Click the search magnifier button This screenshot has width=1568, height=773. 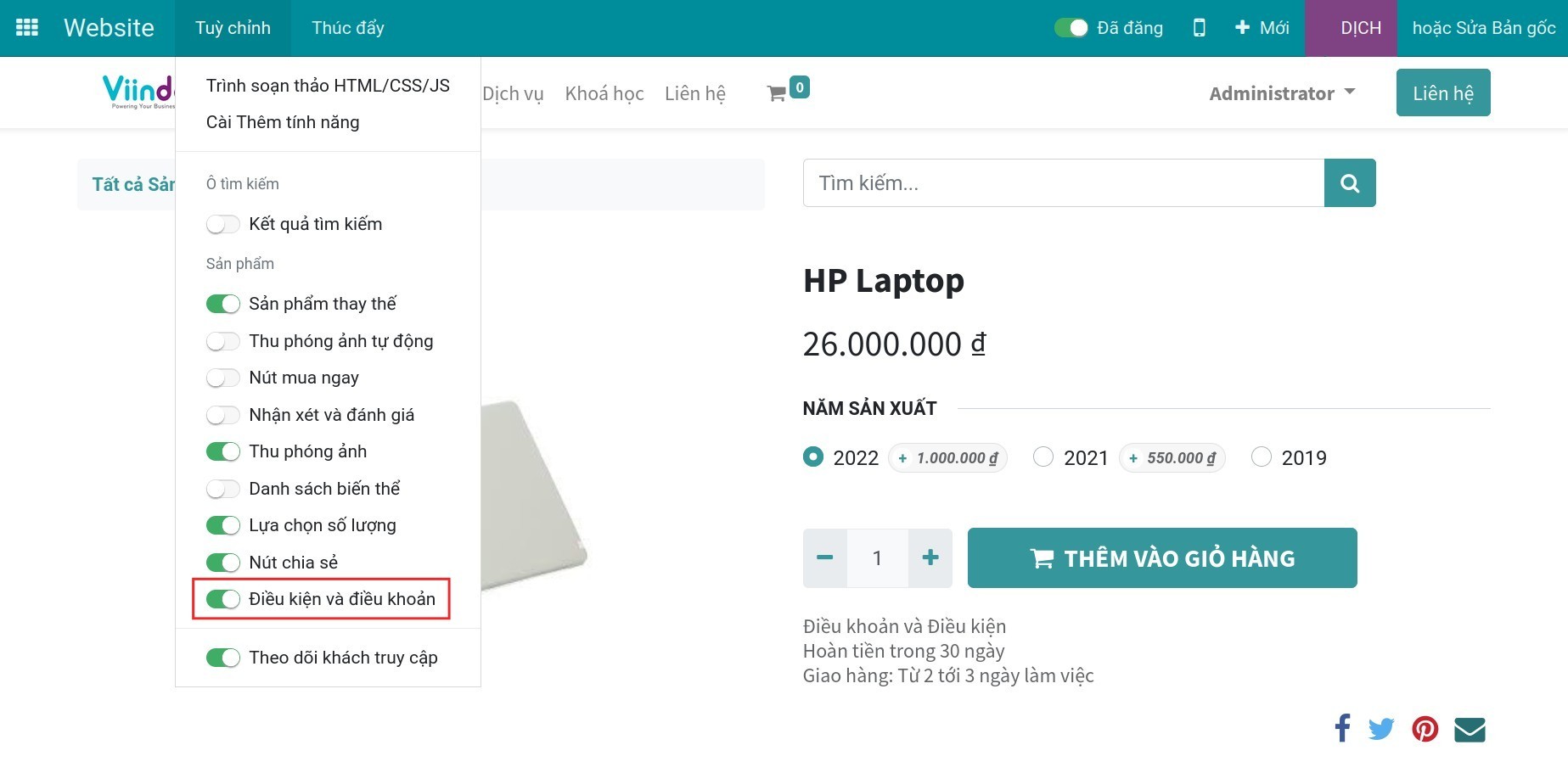coord(1349,183)
